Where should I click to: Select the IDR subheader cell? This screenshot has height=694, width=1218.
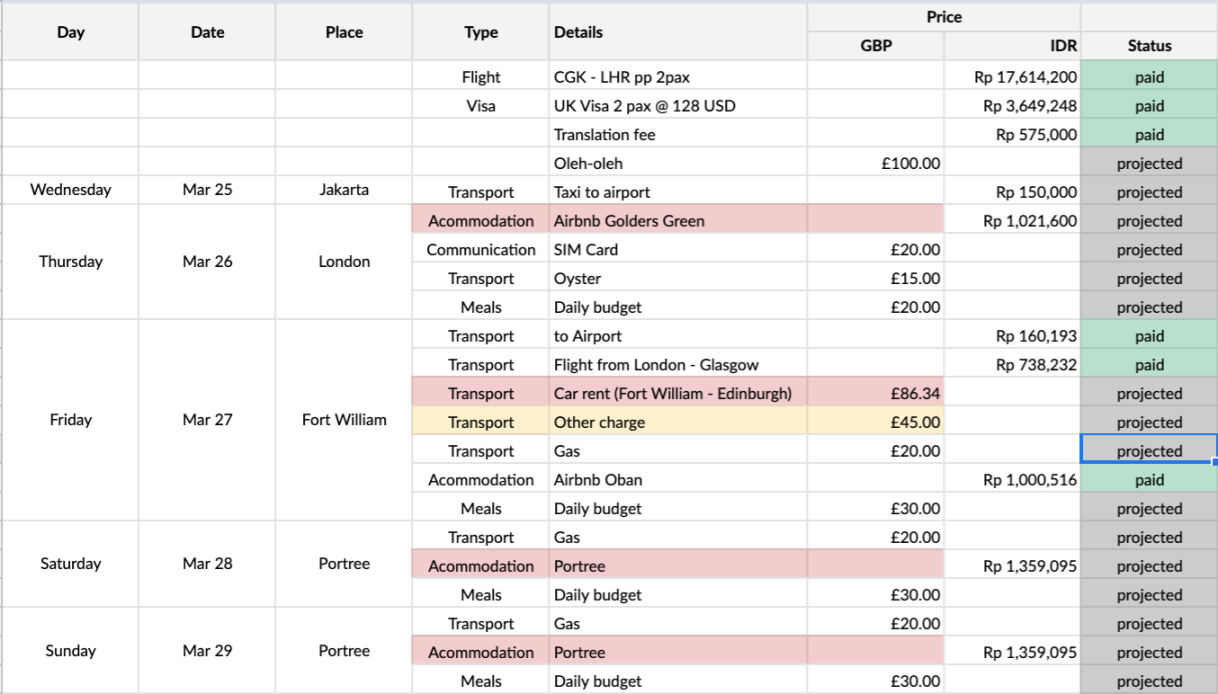tap(1012, 46)
